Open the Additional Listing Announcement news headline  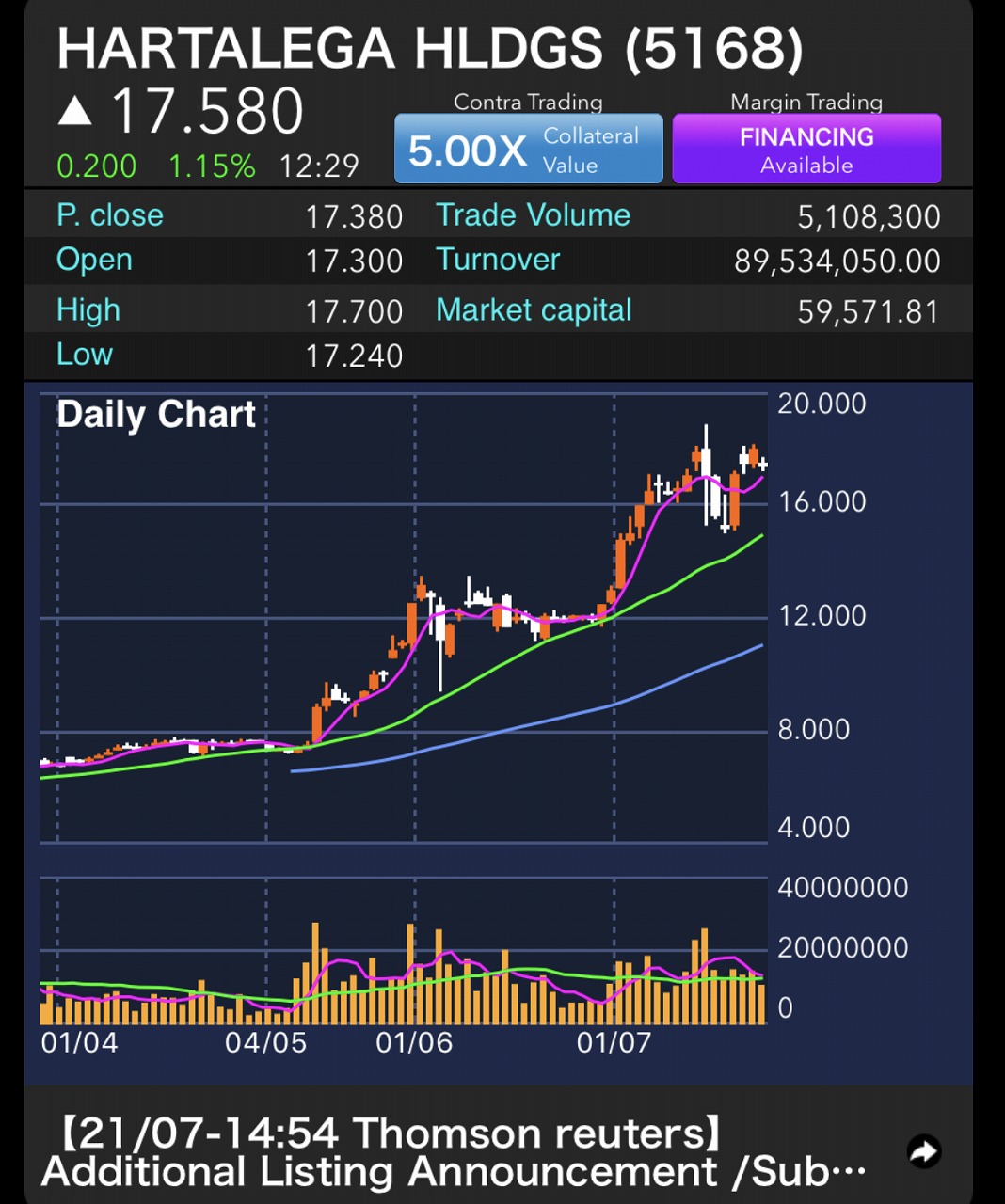pyautogui.click(x=452, y=1153)
